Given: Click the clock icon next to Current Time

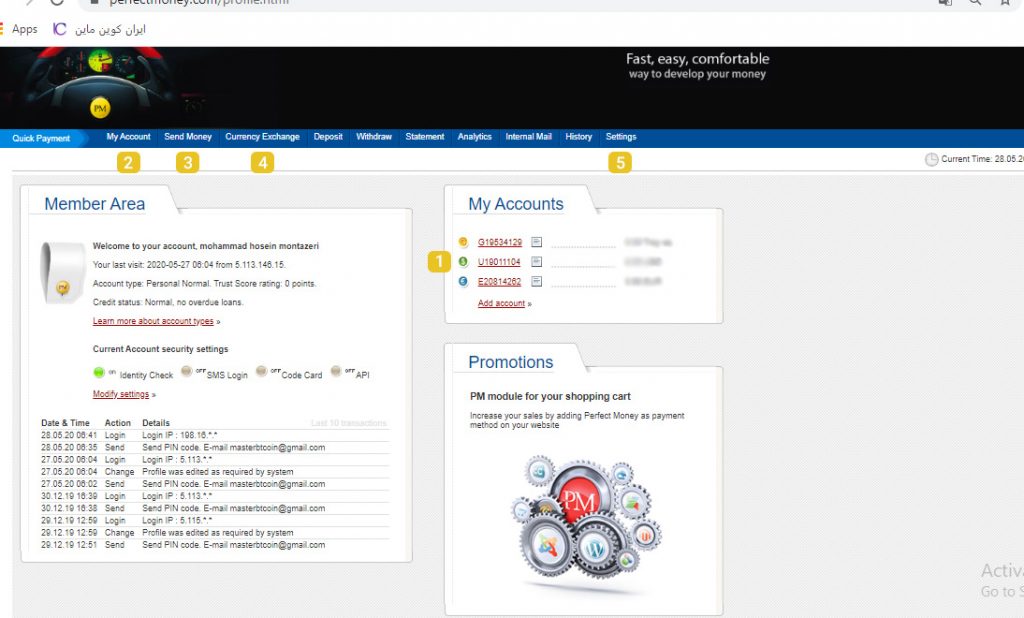Looking at the screenshot, I should [931, 159].
